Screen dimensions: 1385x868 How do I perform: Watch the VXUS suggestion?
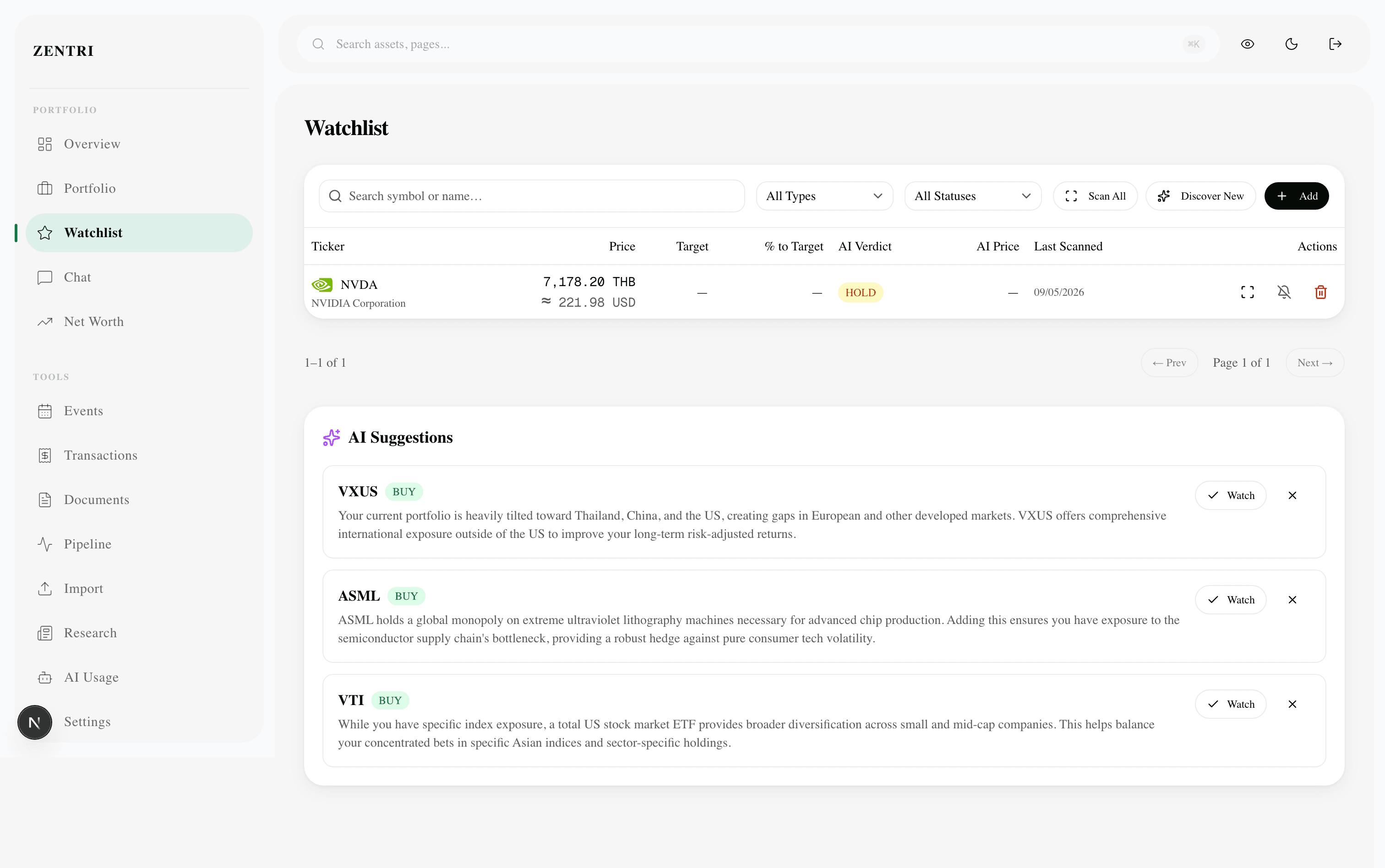[1231, 495]
